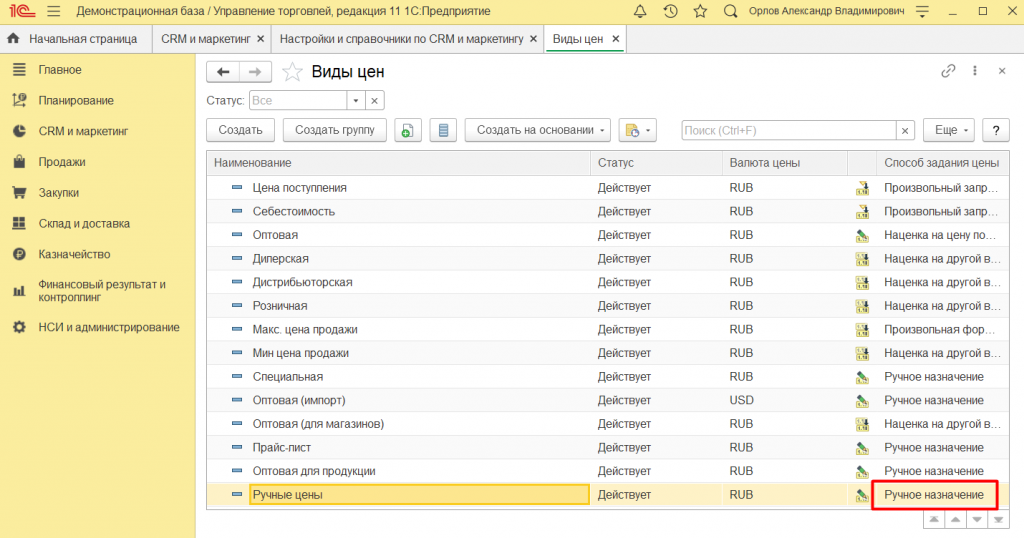
Task: Click the Создать button
Action: tap(240, 130)
